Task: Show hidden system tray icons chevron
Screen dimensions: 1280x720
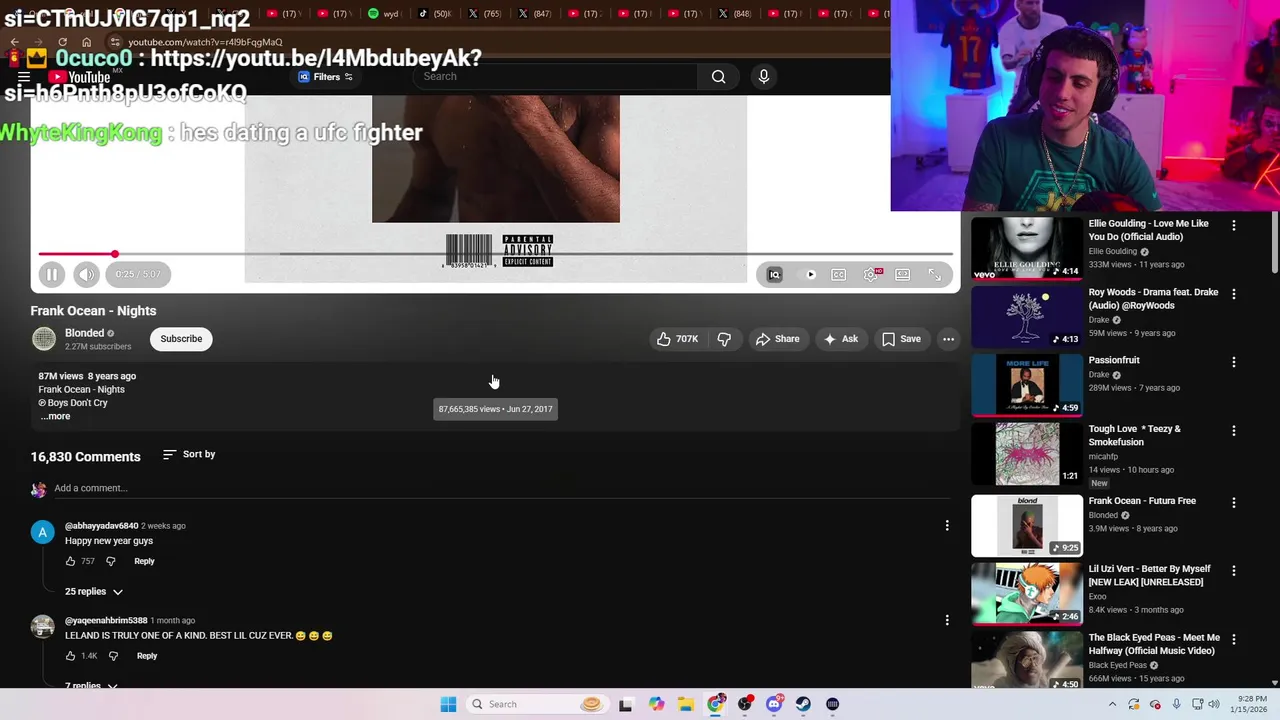Action: tap(1112, 704)
